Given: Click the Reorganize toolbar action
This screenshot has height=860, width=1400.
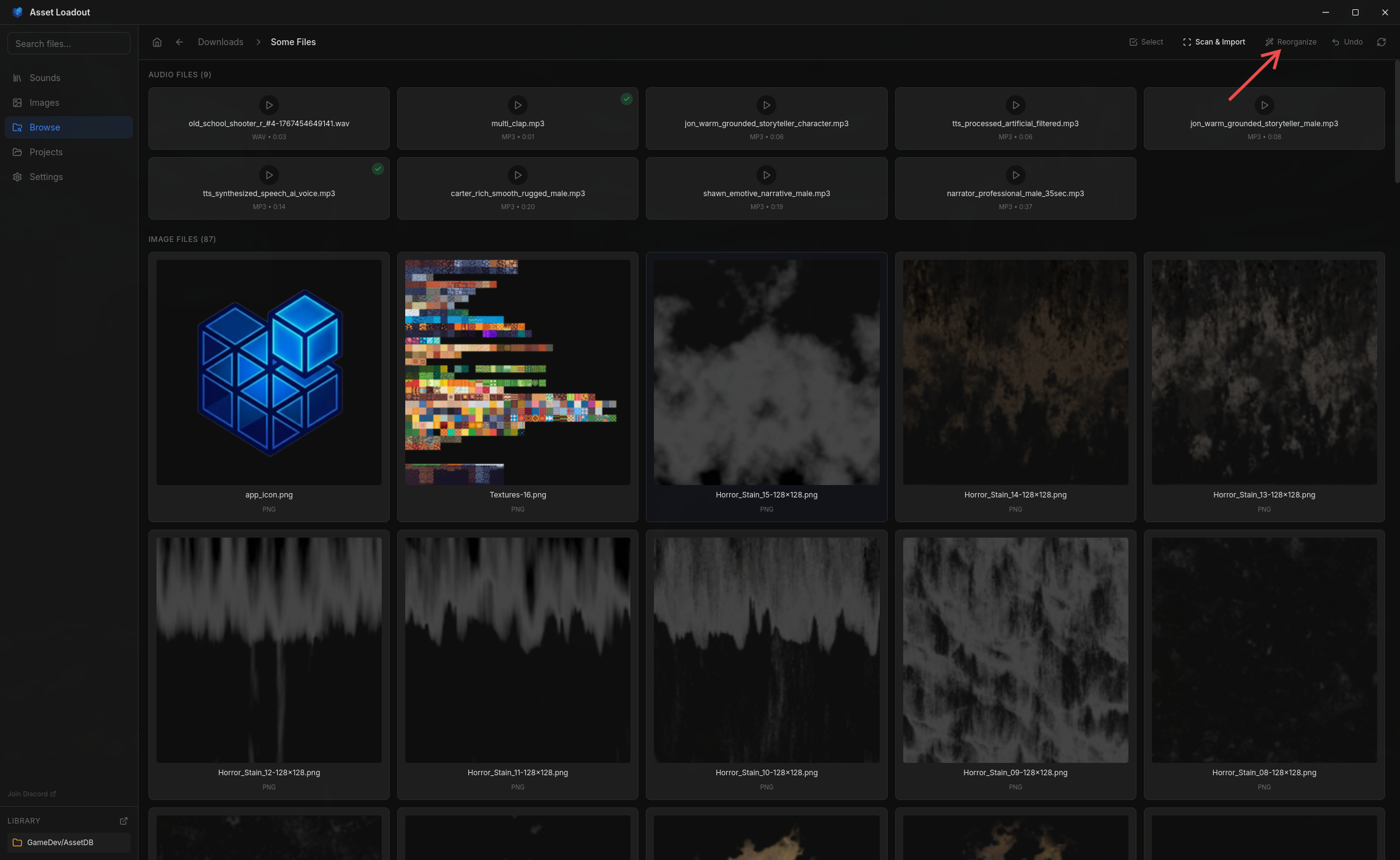Looking at the screenshot, I should point(1290,41).
